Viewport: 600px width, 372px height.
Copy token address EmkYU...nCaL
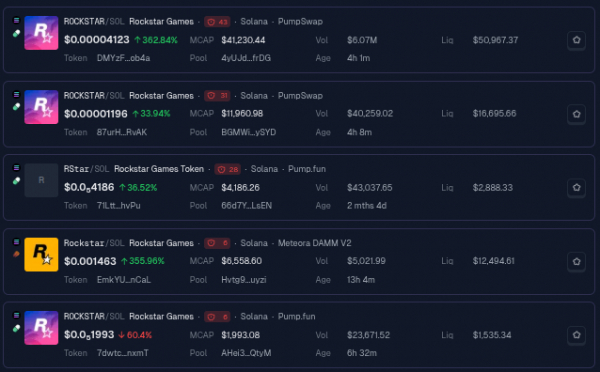[x=124, y=280]
